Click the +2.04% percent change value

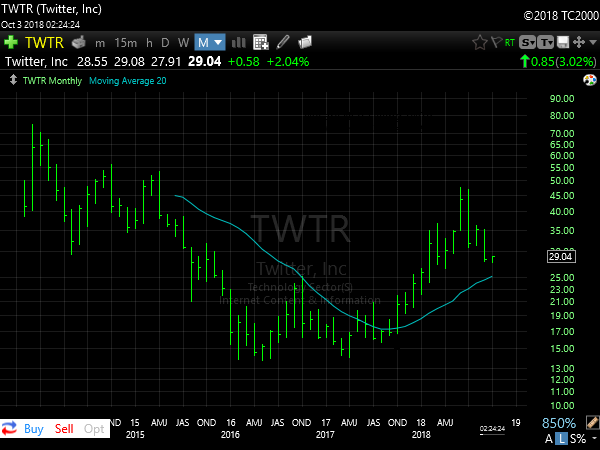pyautogui.click(x=288, y=62)
